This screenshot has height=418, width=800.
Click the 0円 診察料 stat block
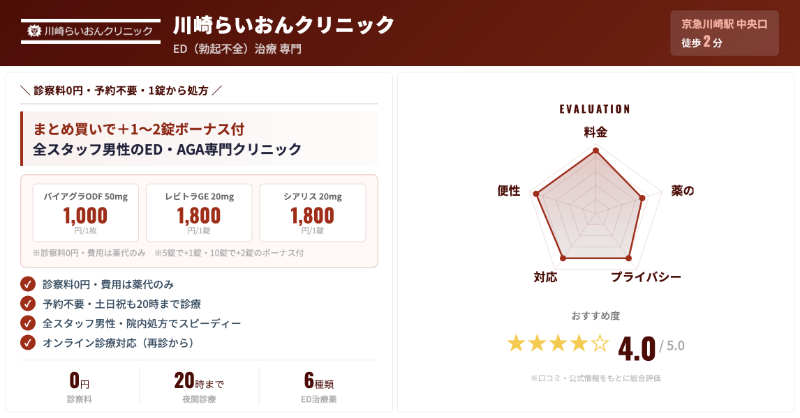click(x=79, y=387)
